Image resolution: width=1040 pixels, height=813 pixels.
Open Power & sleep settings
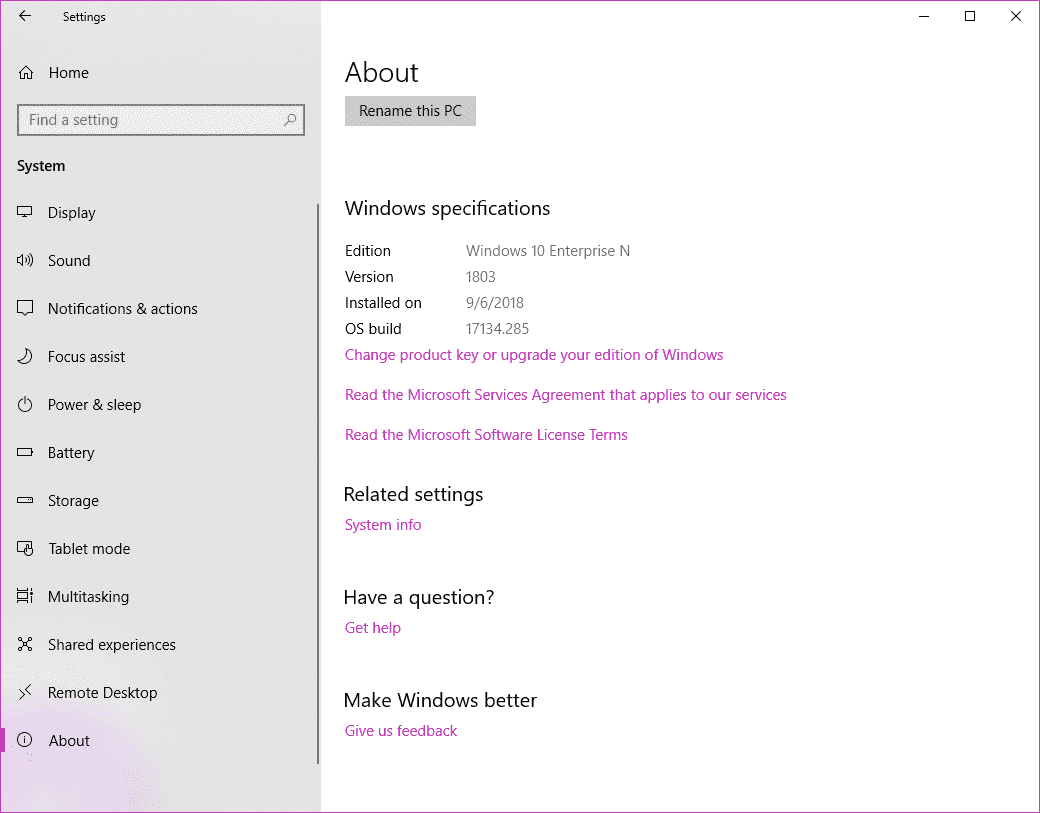pyautogui.click(x=94, y=405)
